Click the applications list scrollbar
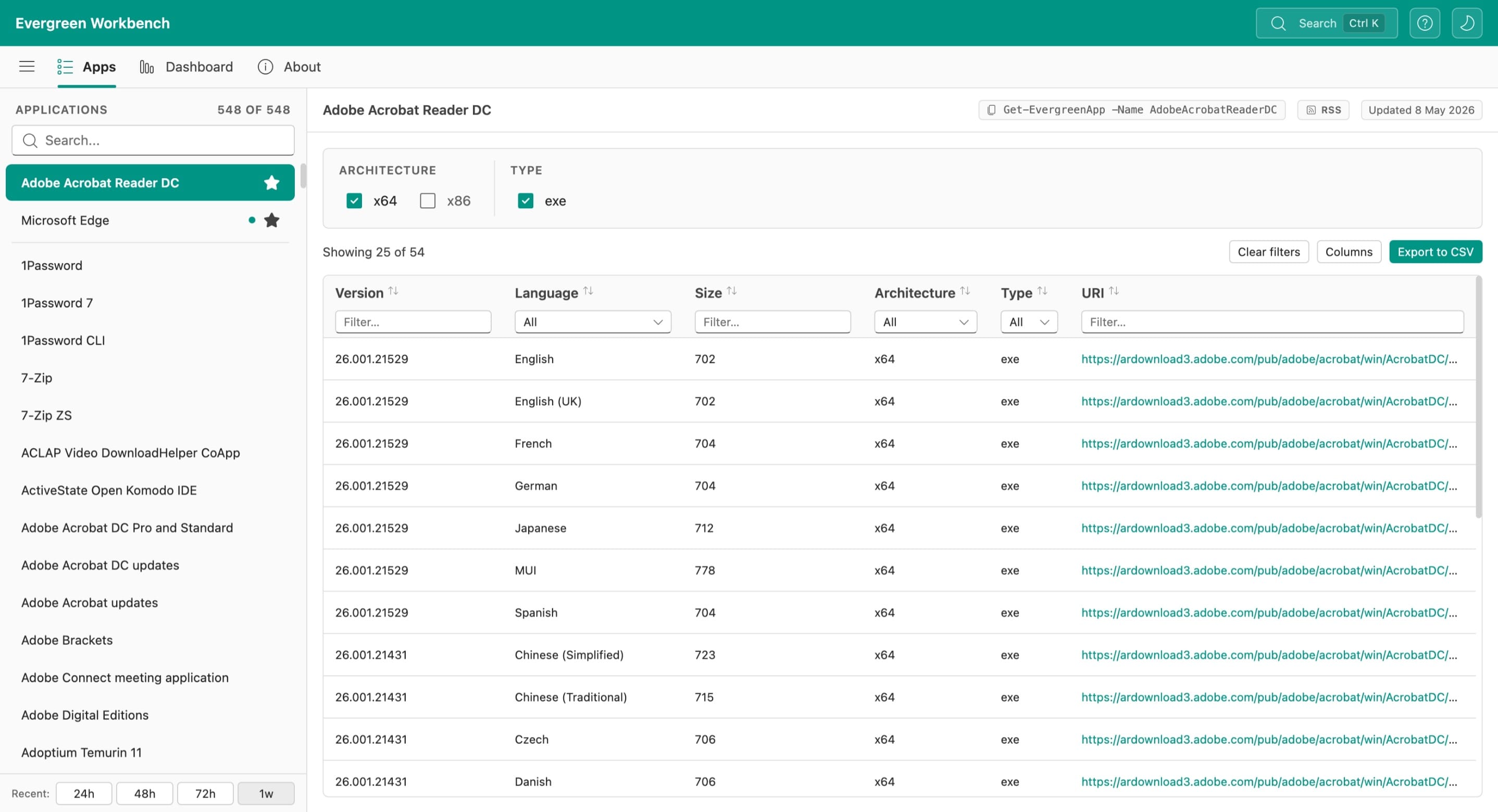This screenshot has width=1498, height=812. (x=303, y=176)
